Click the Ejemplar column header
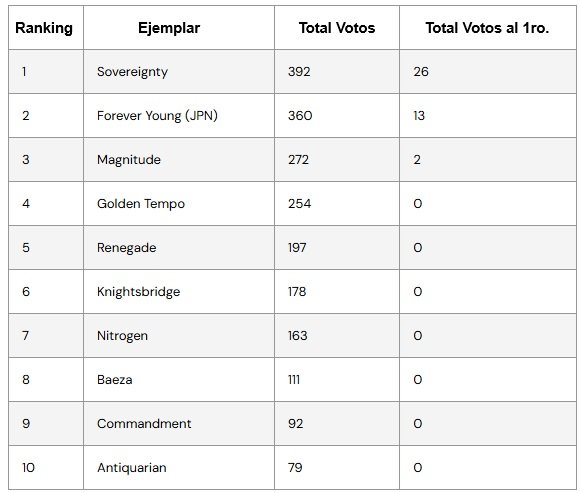The height and width of the screenshot is (493, 580). (x=169, y=28)
